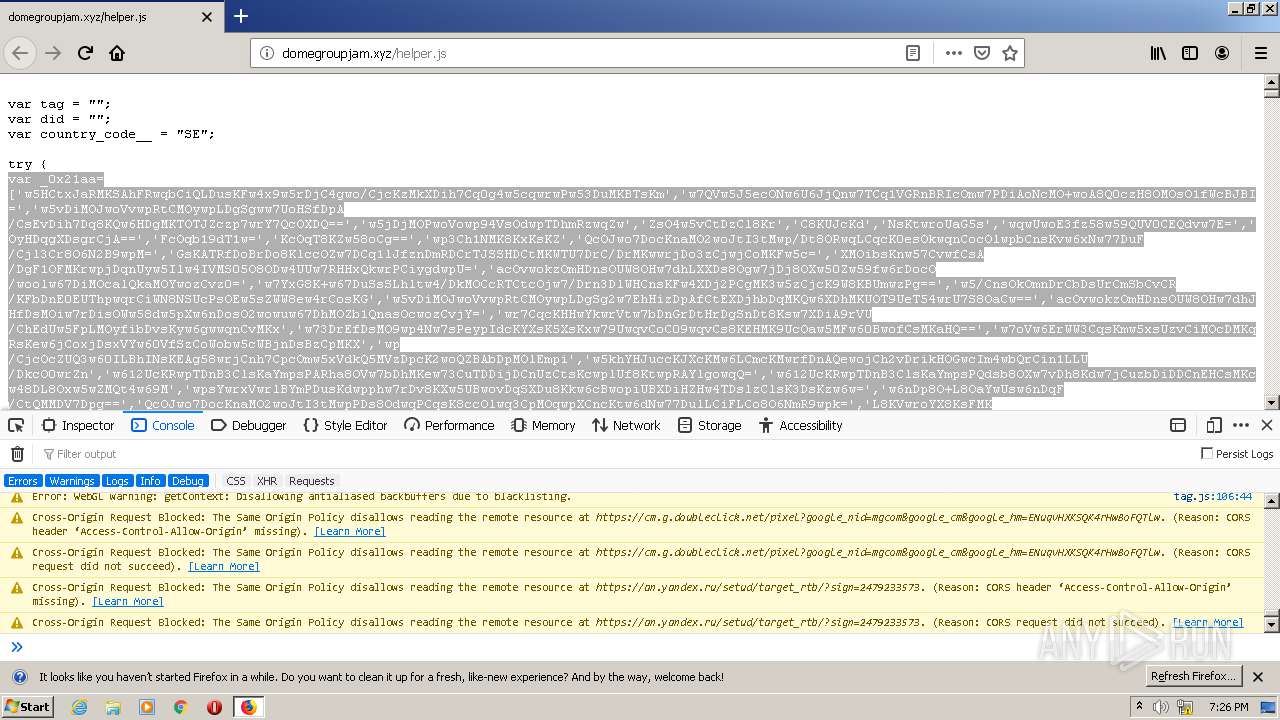Open the clock showing 7:26 PM

tap(1229, 707)
